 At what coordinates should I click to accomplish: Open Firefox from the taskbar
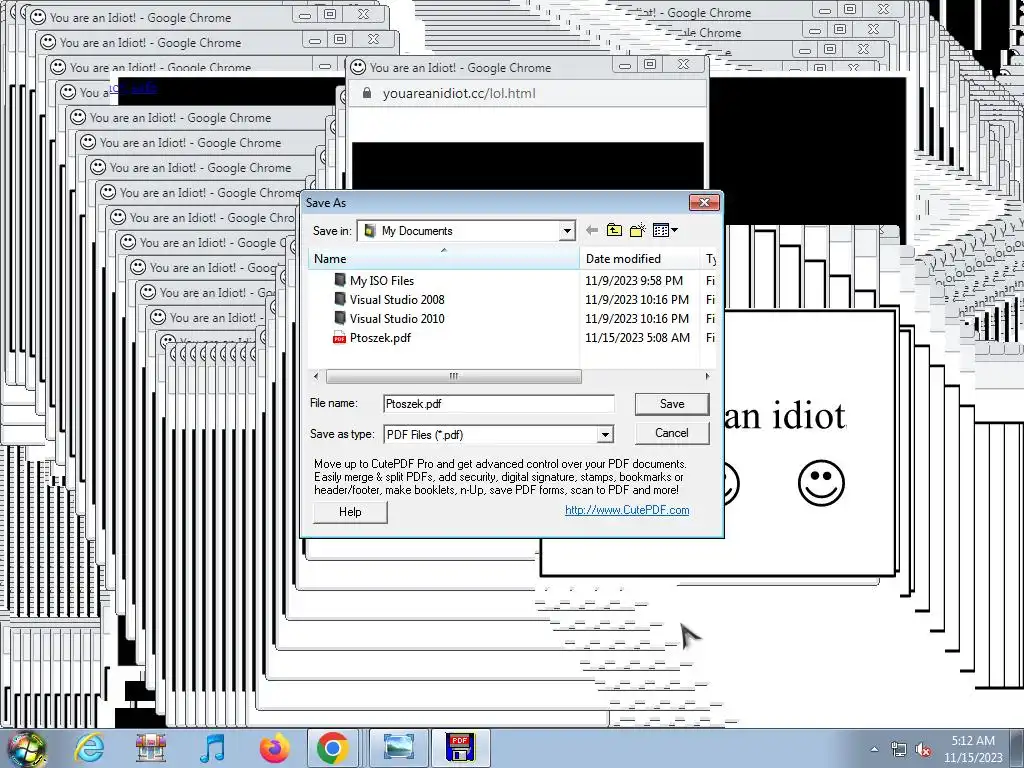tap(274, 748)
